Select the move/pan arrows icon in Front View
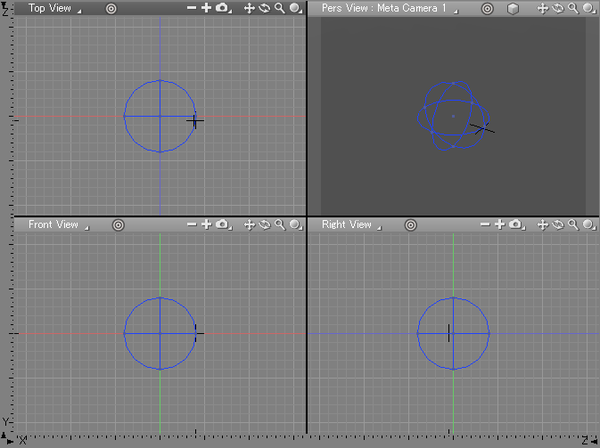Screen dimensions: 600x448 pos(249,225)
